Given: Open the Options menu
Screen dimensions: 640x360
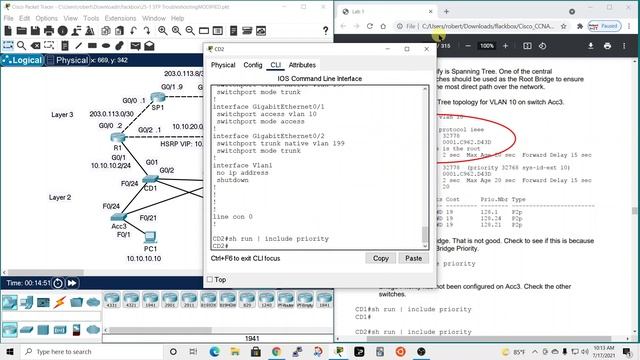Looking at the screenshot, I should point(47,18).
